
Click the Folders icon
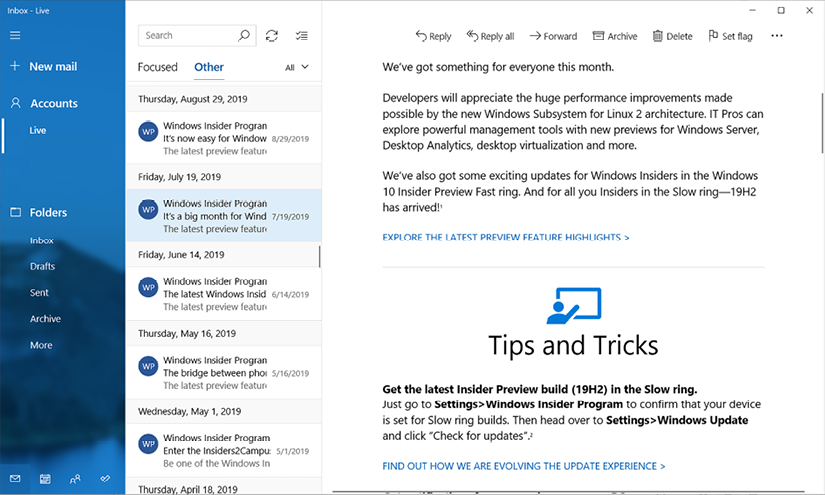coord(16,212)
